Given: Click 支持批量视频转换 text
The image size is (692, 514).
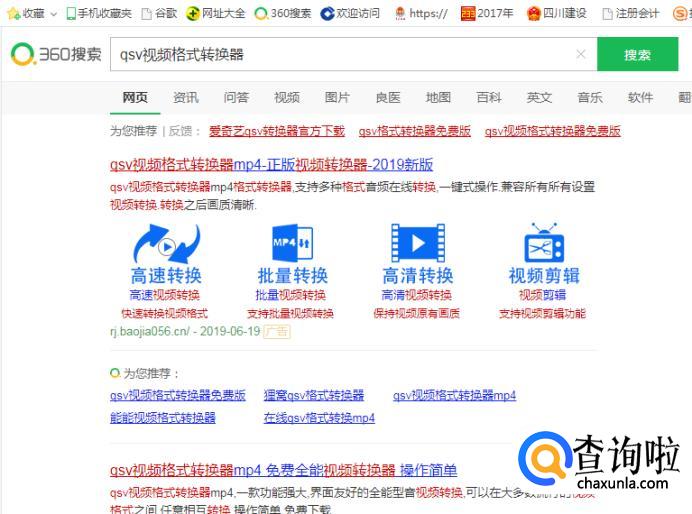Looking at the screenshot, I should pos(290,313).
